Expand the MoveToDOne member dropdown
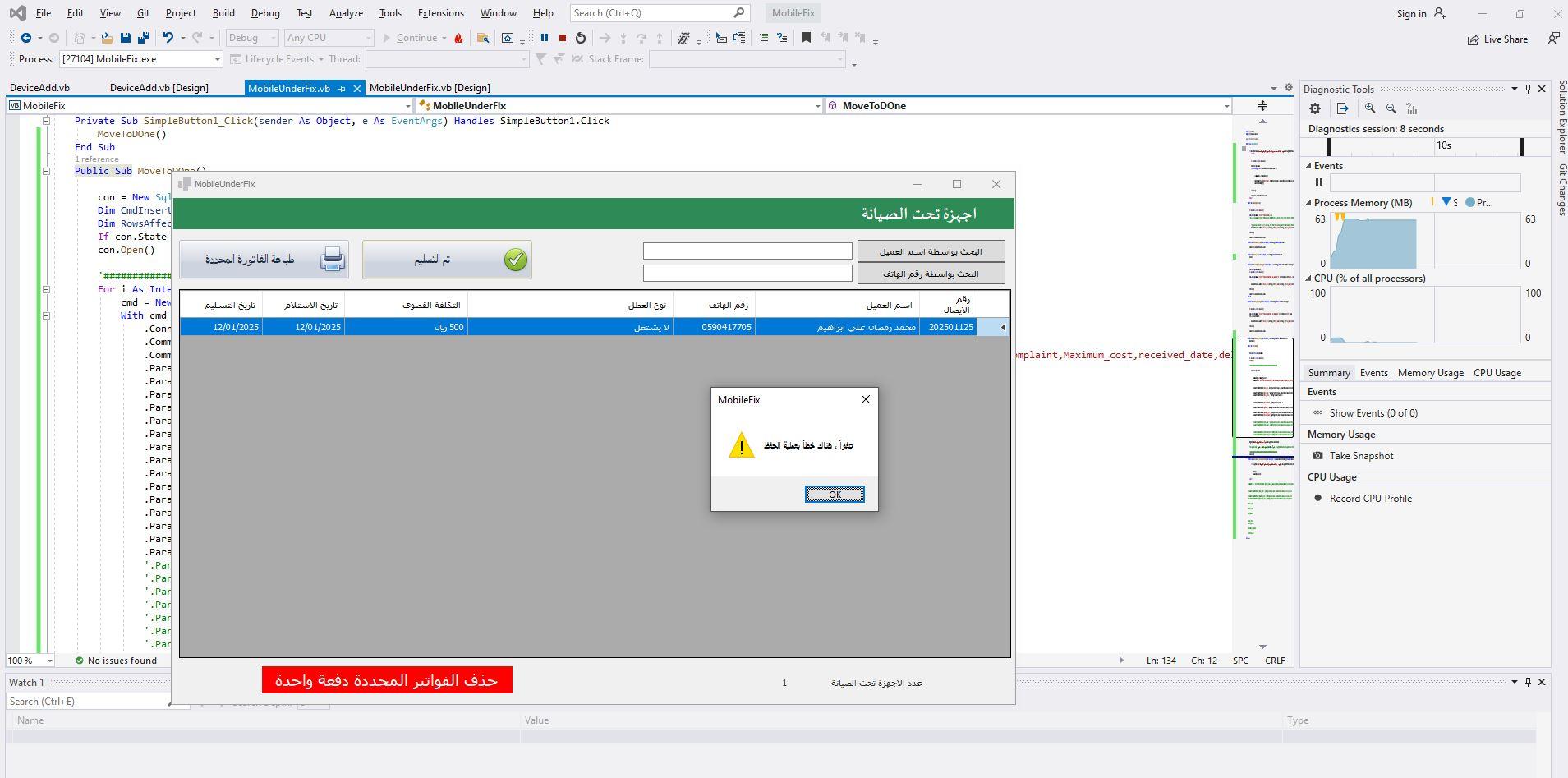 click(x=1226, y=106)
